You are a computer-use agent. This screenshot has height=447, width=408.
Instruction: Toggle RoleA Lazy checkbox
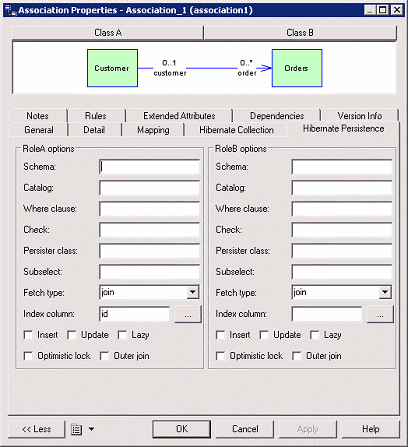click(x=122, y=335)
